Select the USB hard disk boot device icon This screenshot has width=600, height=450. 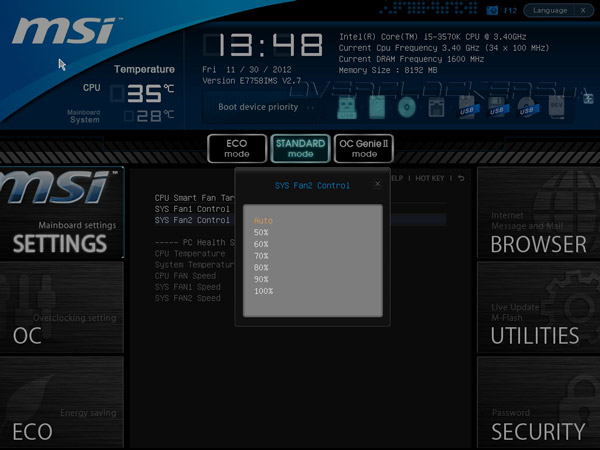466,108
